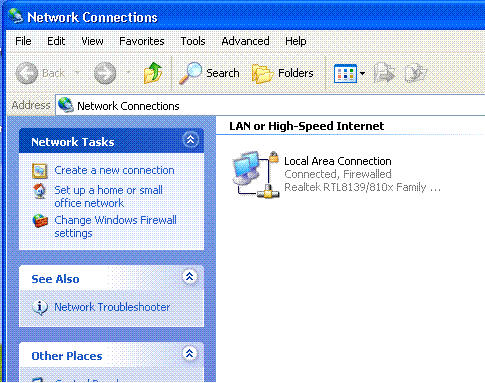Open the Advanced menu
This screenshot has width=485, height=383.
[245, 41]
